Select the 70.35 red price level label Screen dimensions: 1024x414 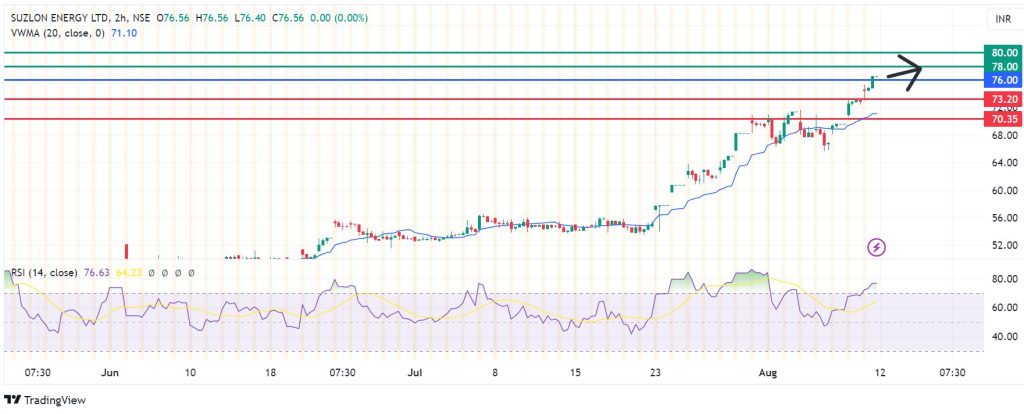coord(1004,119)
